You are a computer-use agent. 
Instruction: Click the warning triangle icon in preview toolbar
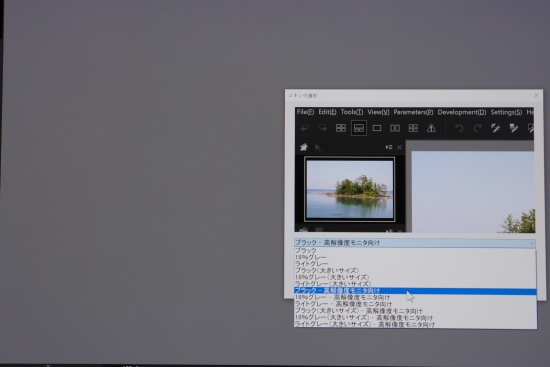click(431, 128)
